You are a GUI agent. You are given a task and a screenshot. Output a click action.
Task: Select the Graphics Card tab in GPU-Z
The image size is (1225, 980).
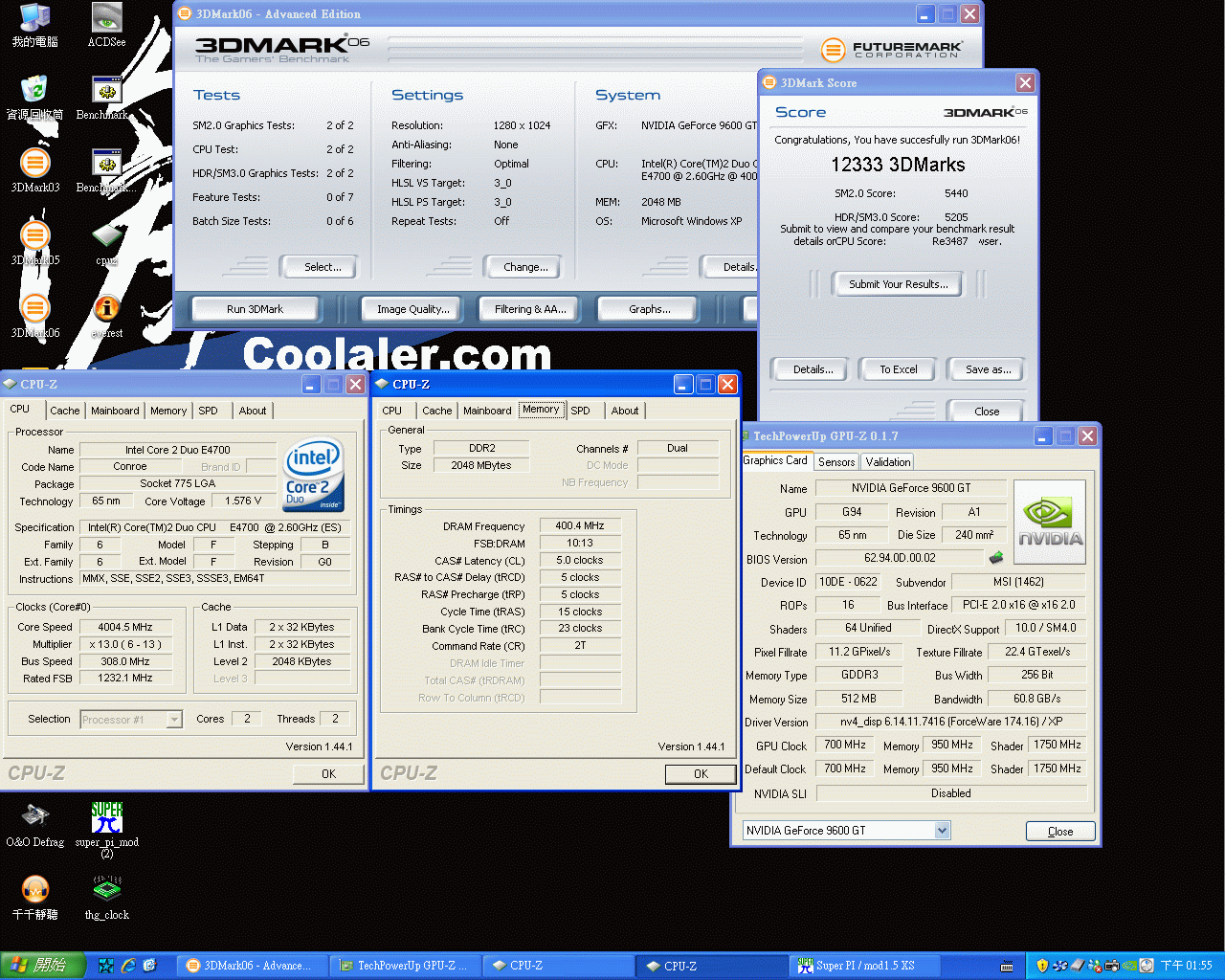[x=776, y=460]
